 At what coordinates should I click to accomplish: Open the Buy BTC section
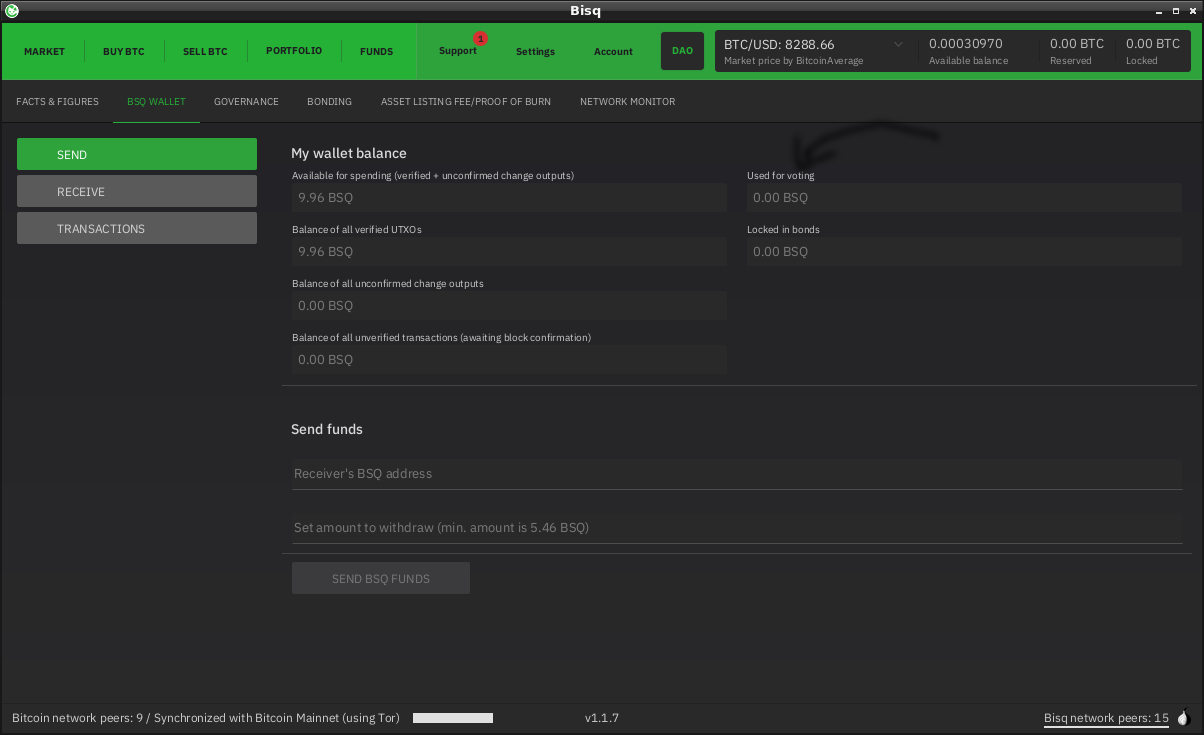coord(124,51)
